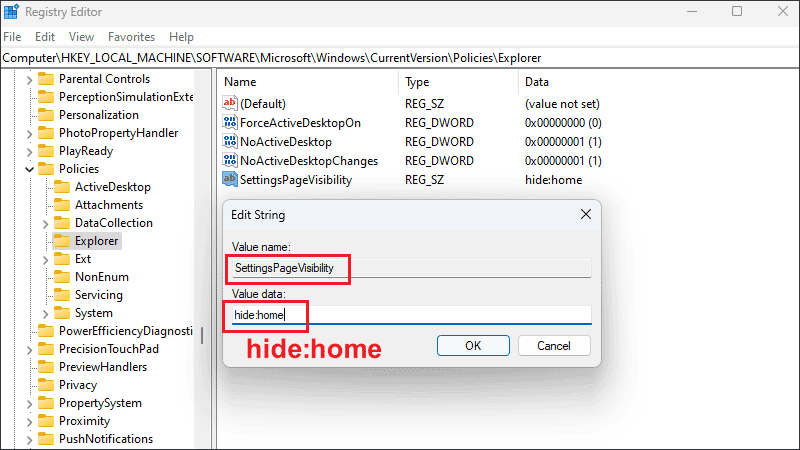This screenshot has width=800, height=450.
Task: Open the Favorites menu
Action: [x=131, y=37]
